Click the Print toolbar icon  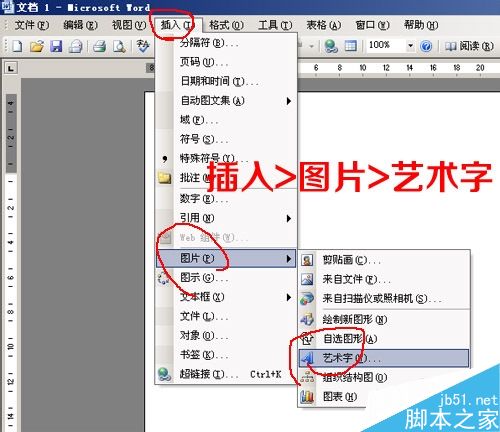point(99,46)
